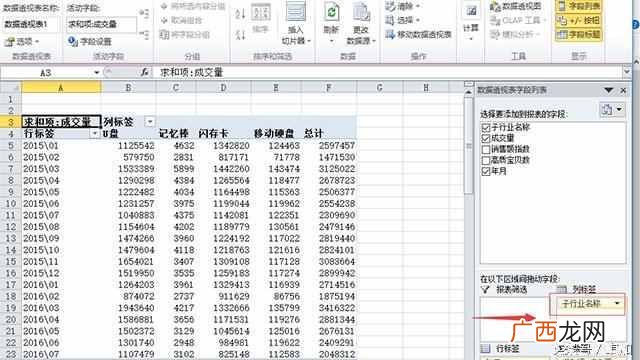Uncheck the 子行业名称 field checkbox
This screenshot has width=640, height=360.
486,128
